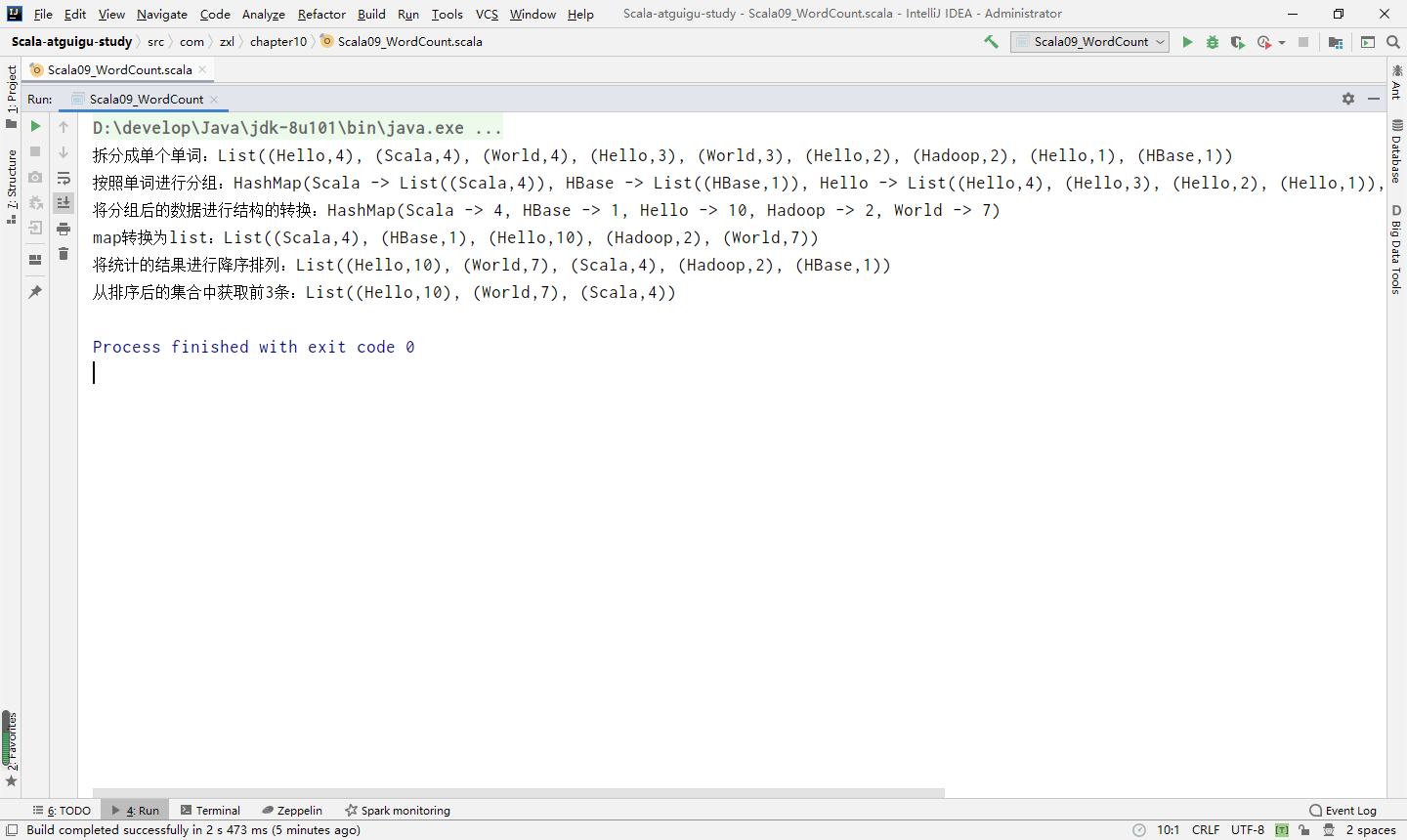Open the Structure tool window
Viewport: 1407px width, 840px height.
point(11,187)
